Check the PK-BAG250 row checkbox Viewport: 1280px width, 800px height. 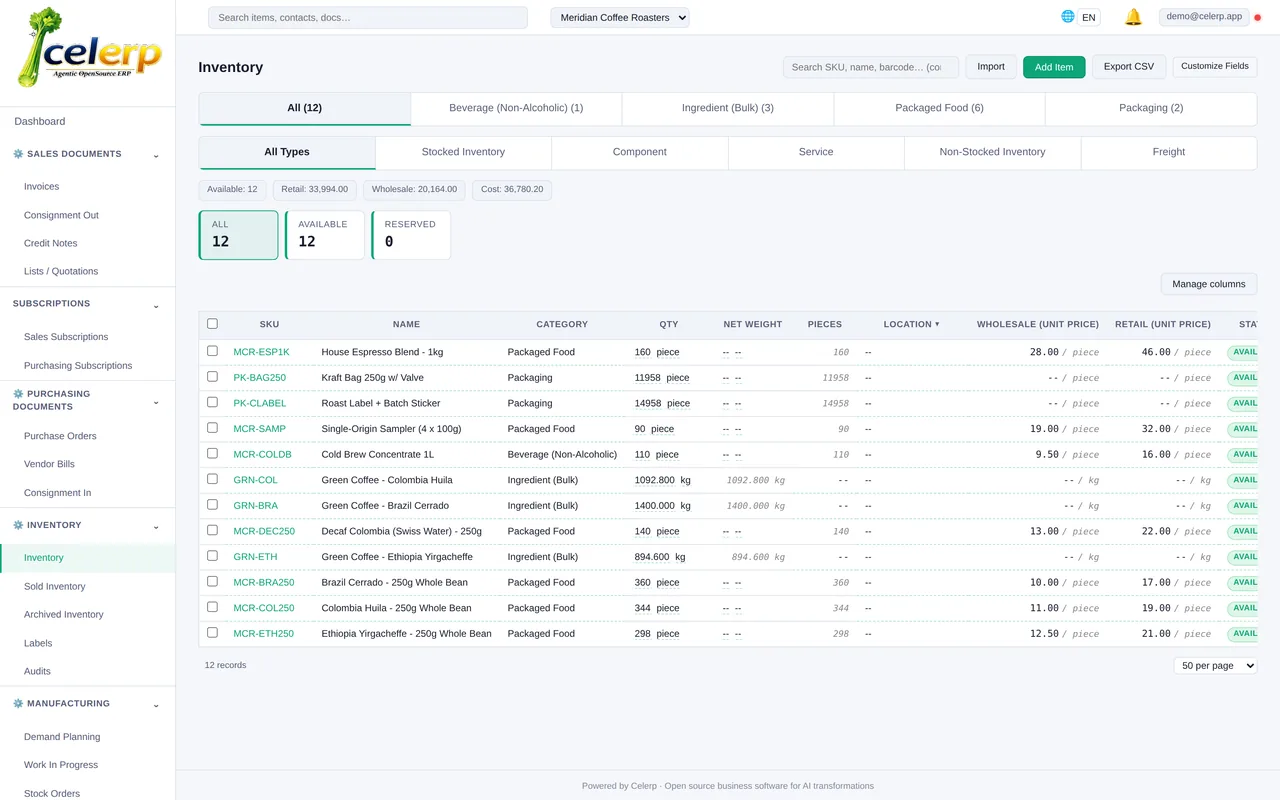pyautogui.click(x=212, y=377)
